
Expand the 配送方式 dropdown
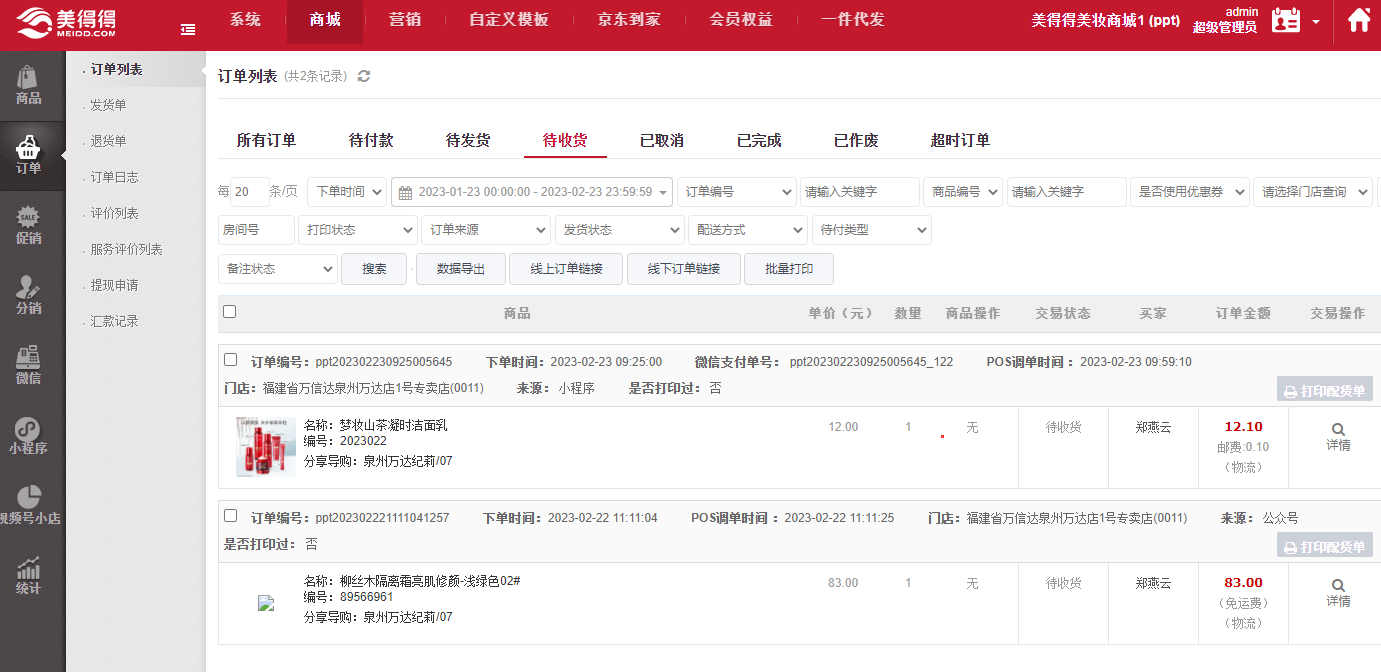pyautogui.click(x=748, y=230)
